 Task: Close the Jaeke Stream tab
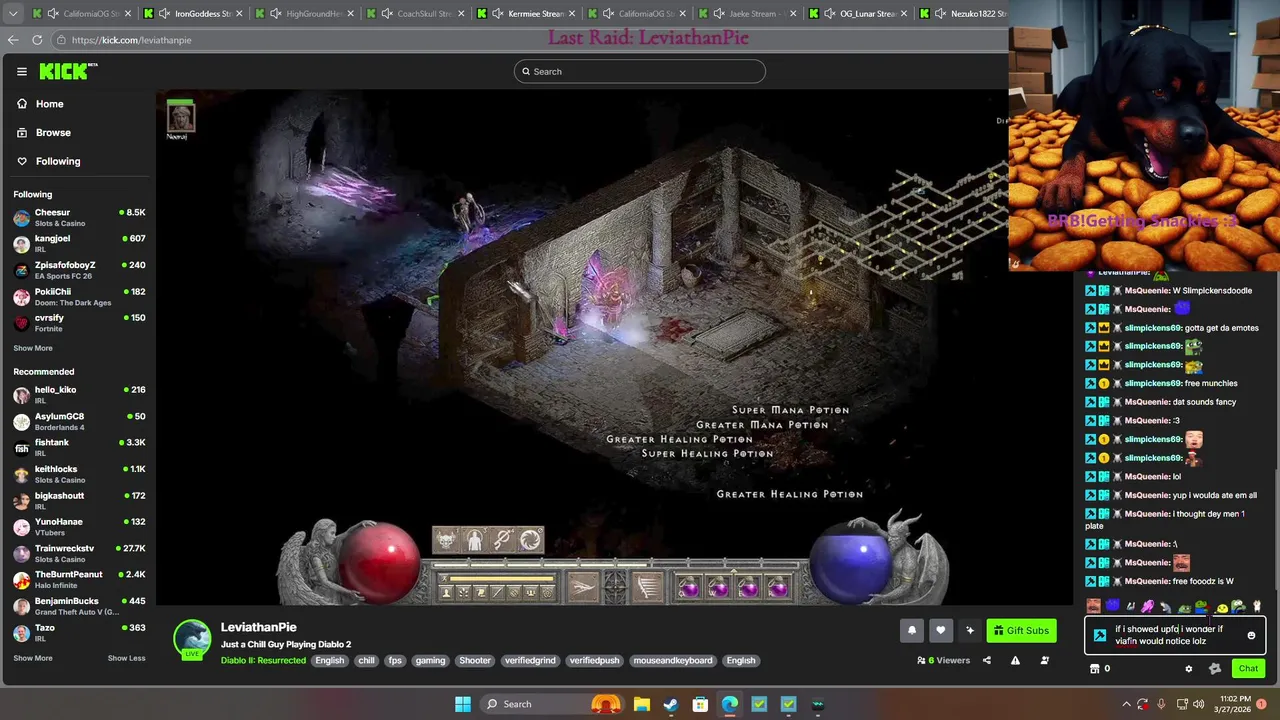tap(794, 14)
